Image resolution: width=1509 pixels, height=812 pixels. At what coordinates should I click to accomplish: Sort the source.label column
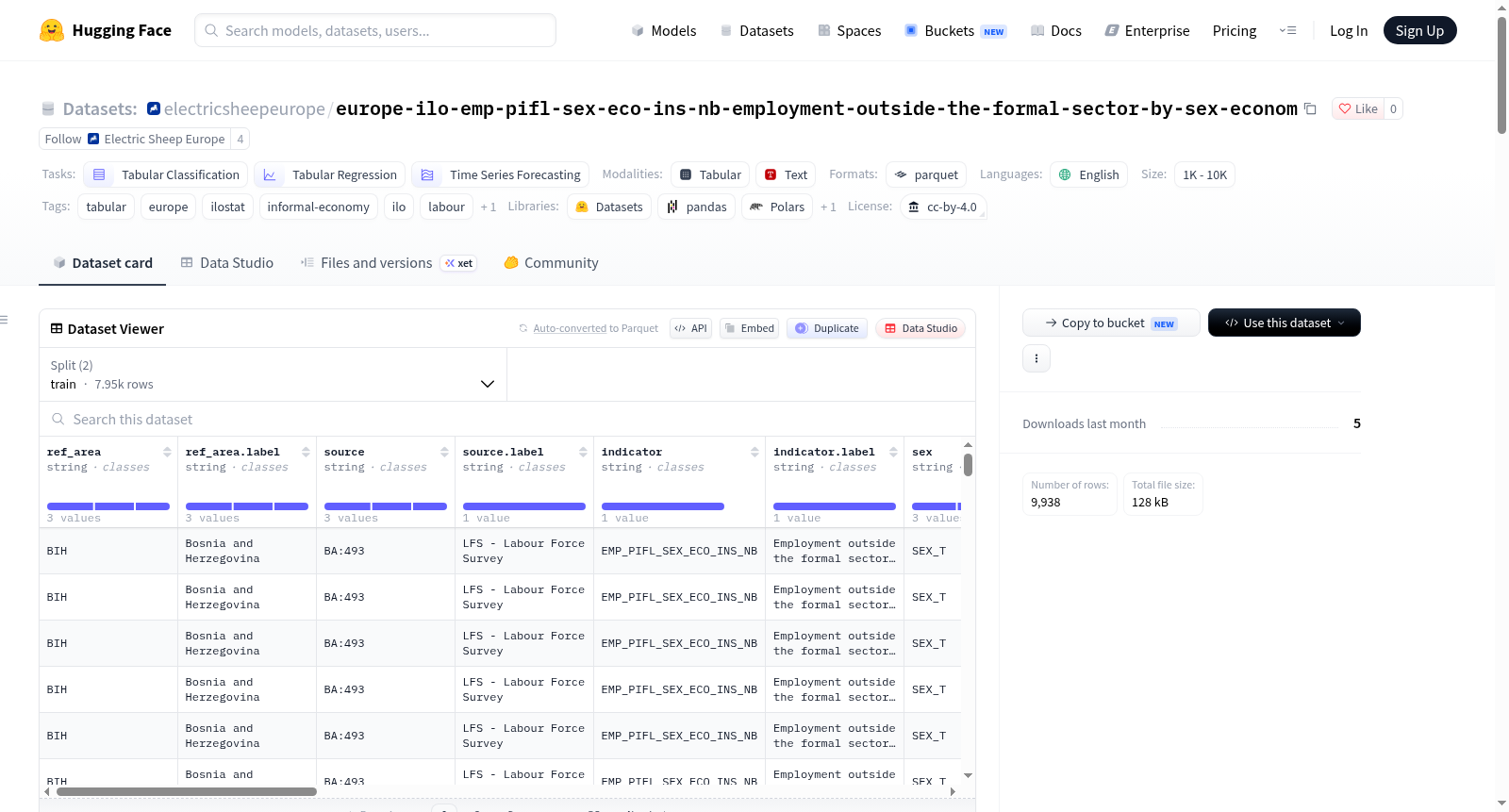click(x=583, y=452)
